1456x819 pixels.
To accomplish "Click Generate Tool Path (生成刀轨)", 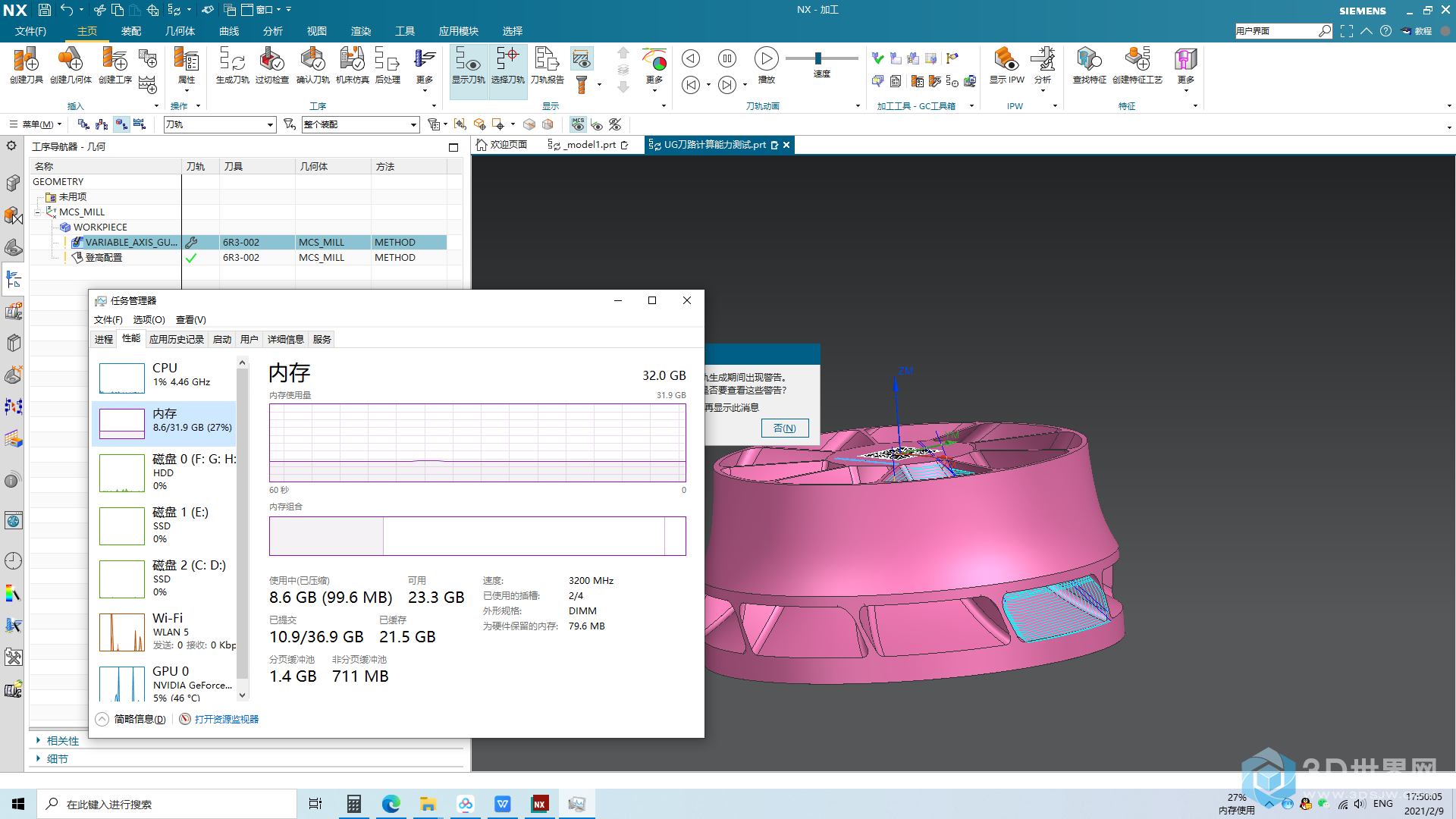I will [232, 64].
